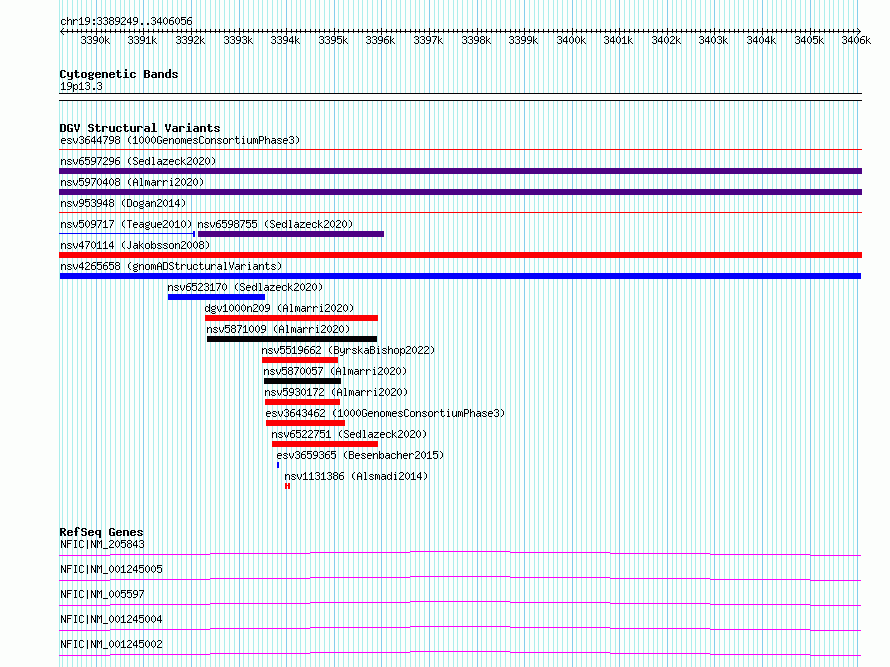Viewport: 890px width, 667px height.
Task: Click the tiny blue mark of esv3659365
Action: pos(278,465)
